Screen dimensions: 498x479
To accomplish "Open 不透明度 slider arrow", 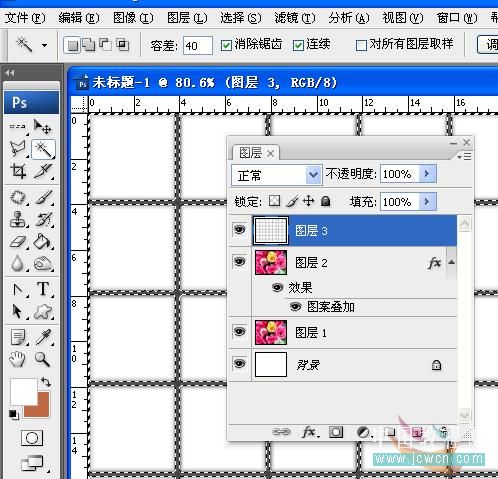I will [x=427, y=174].
